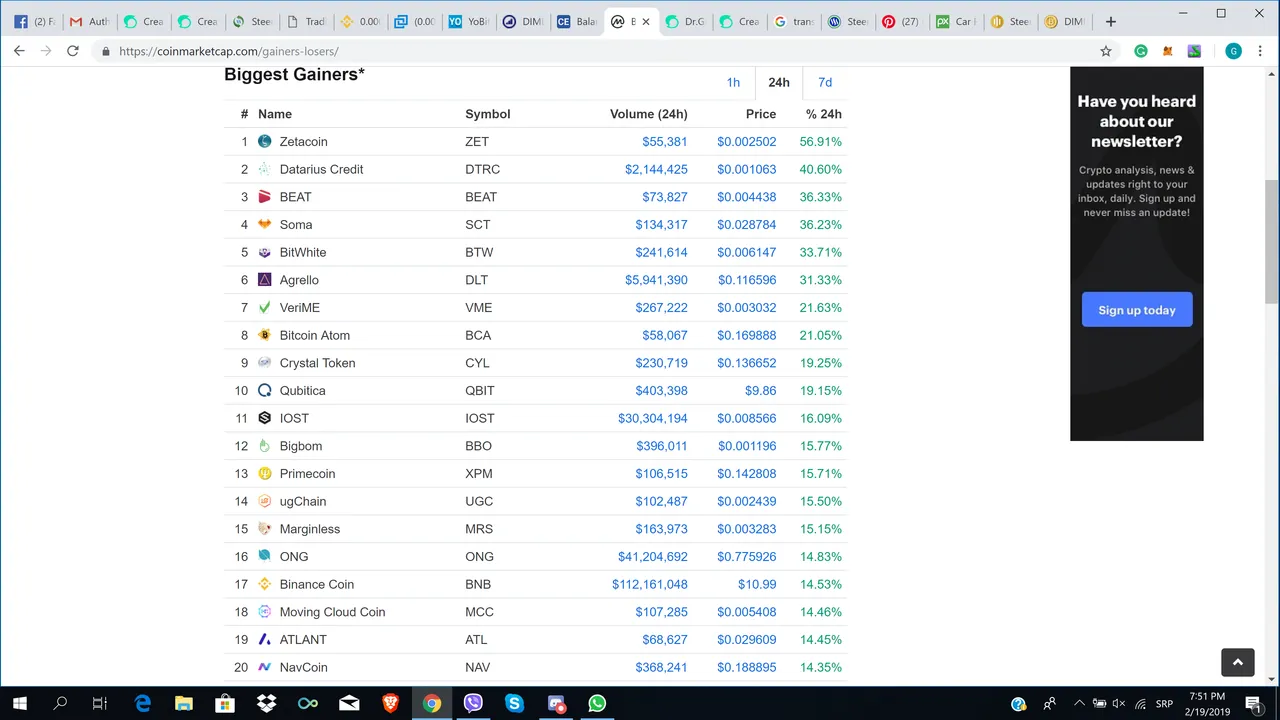
Task: Open Microsoft Edge from taskbar
Action: pos(141,704)
